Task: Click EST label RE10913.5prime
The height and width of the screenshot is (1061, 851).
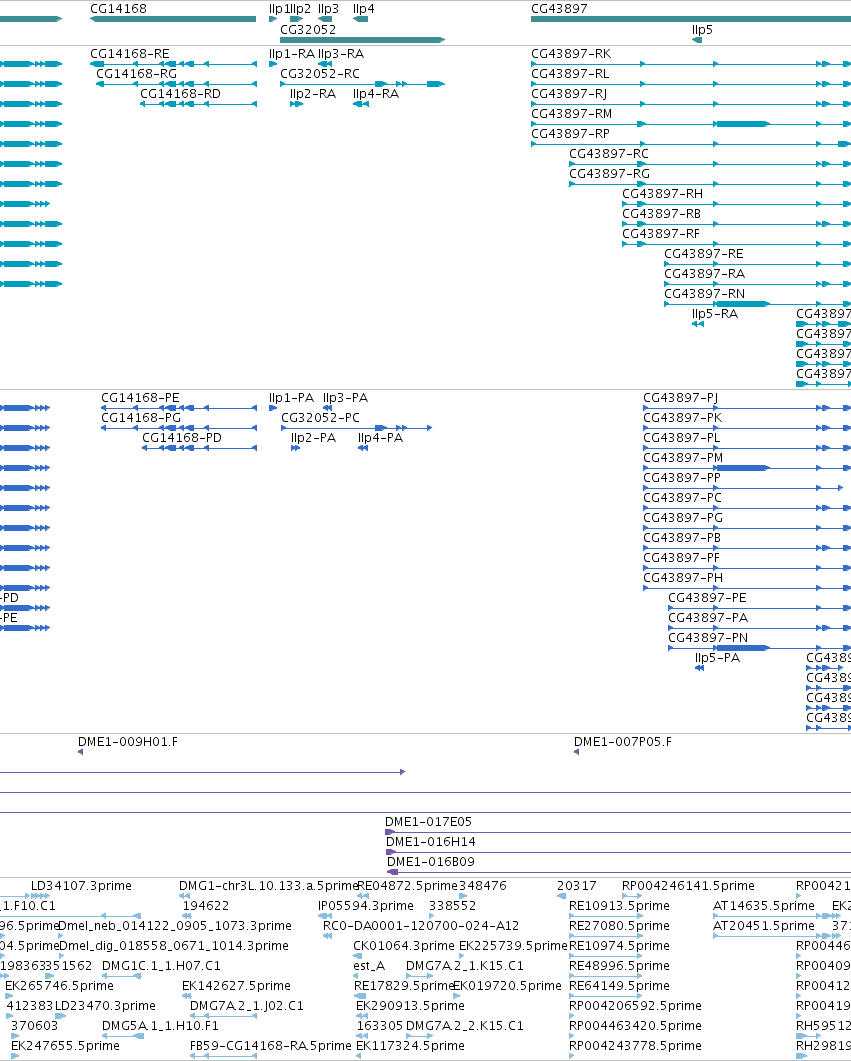Action: (x=620, y=906)
